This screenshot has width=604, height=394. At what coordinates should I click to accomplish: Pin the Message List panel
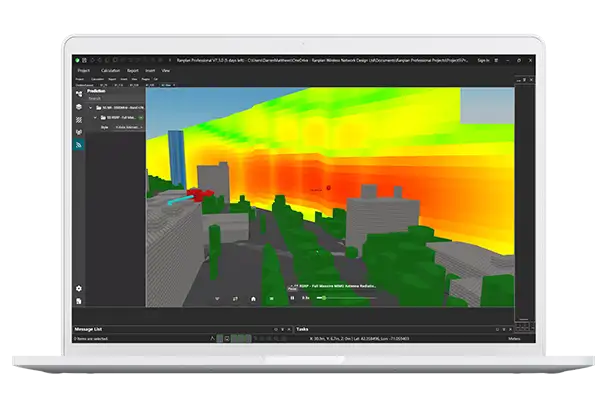pyautogui.click(x=276, y=330)
